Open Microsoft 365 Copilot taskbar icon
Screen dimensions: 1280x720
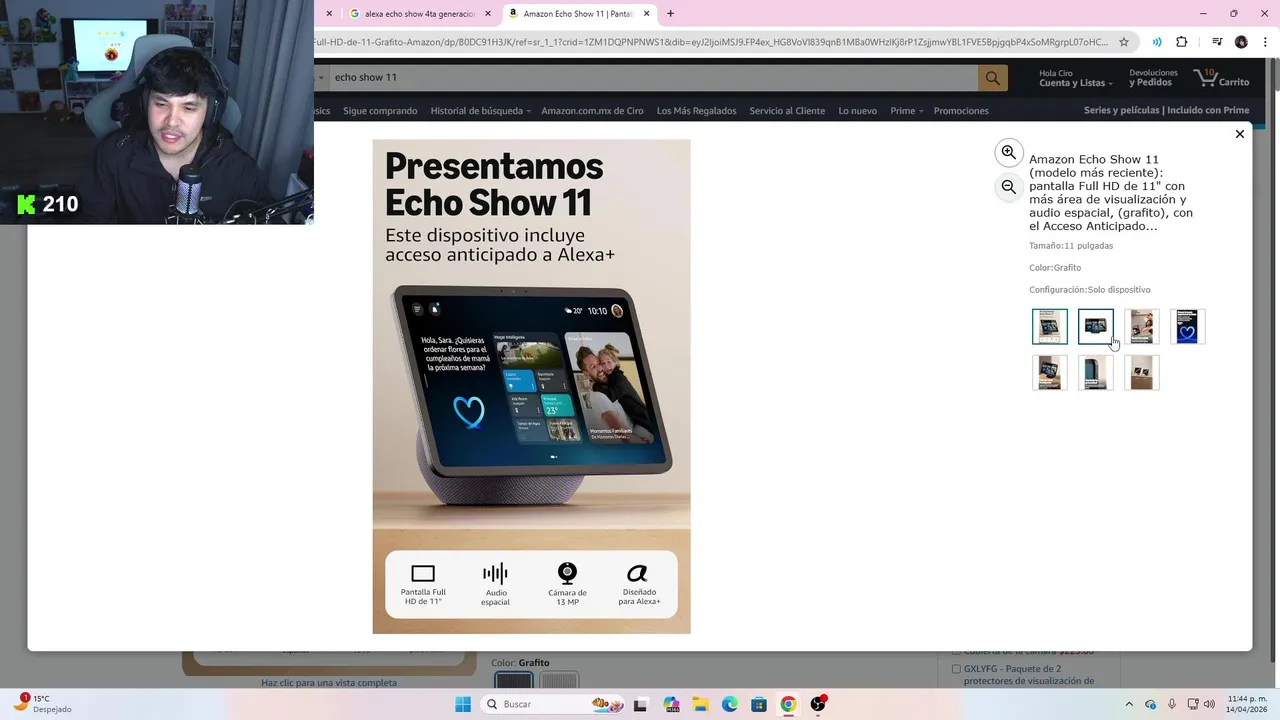671,704
